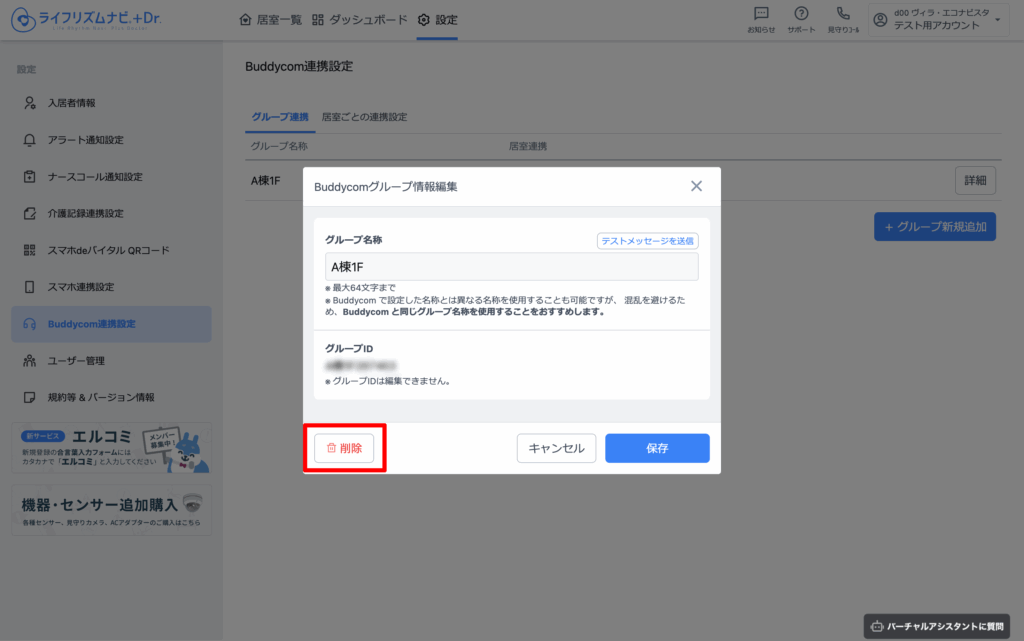Screen dimensions: 1024x641
Task: Click the Buddycom連携設定 page heading
Action: pyautogui.click(x=299, y=66)
